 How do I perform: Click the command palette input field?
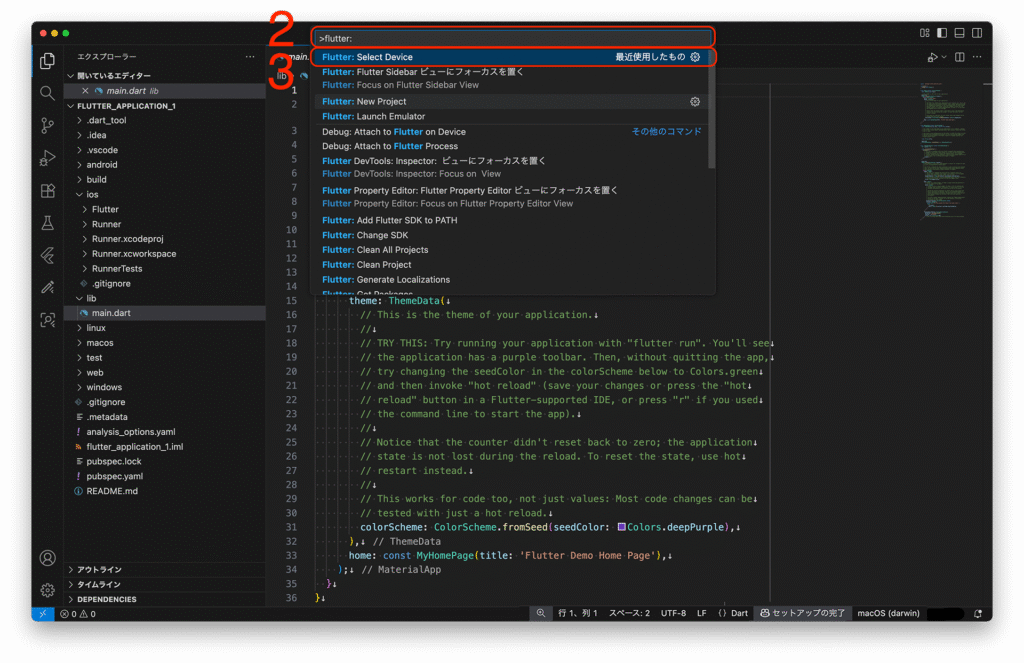click(x=512, y=38)
